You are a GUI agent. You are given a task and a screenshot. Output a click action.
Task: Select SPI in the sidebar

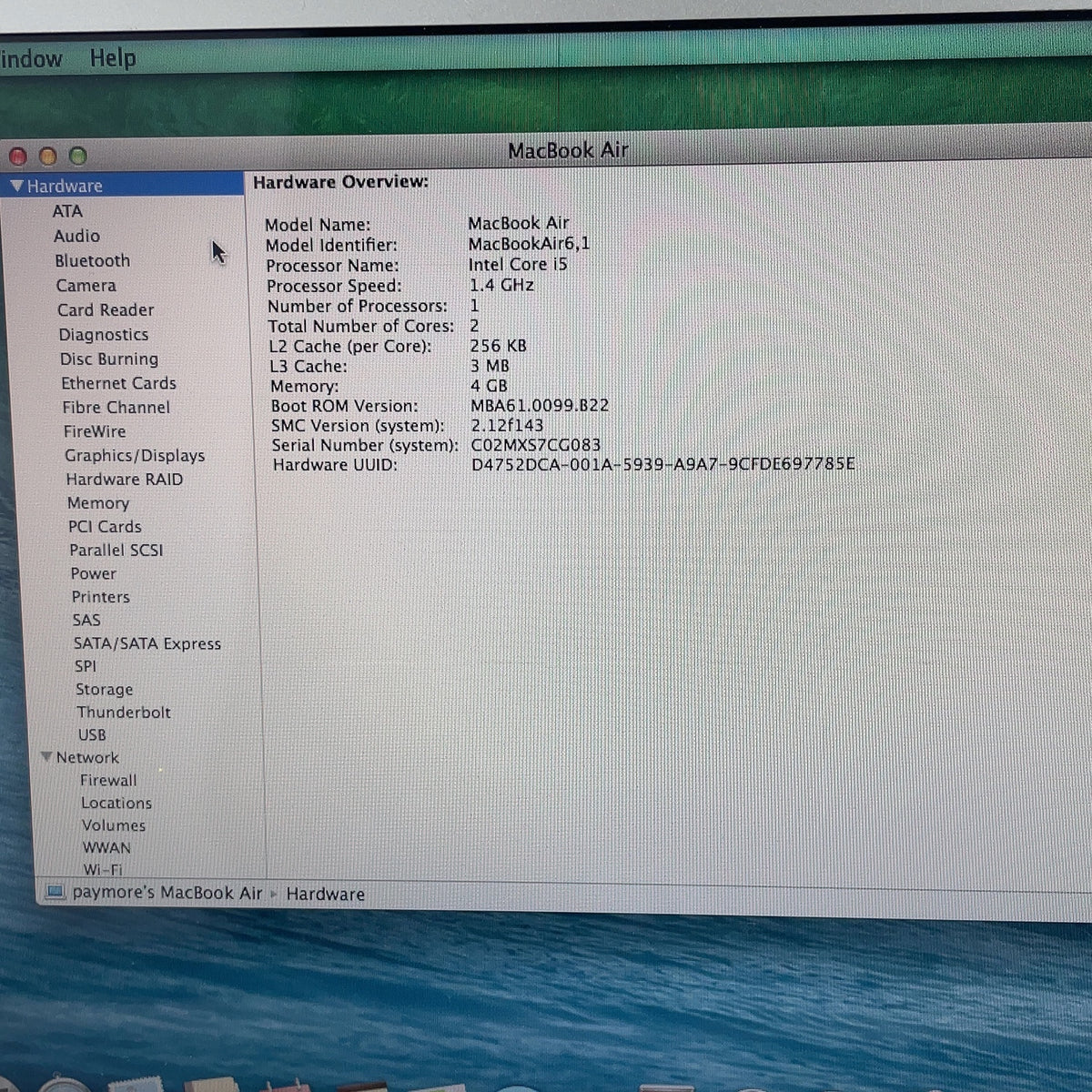[x=86, y=666]
